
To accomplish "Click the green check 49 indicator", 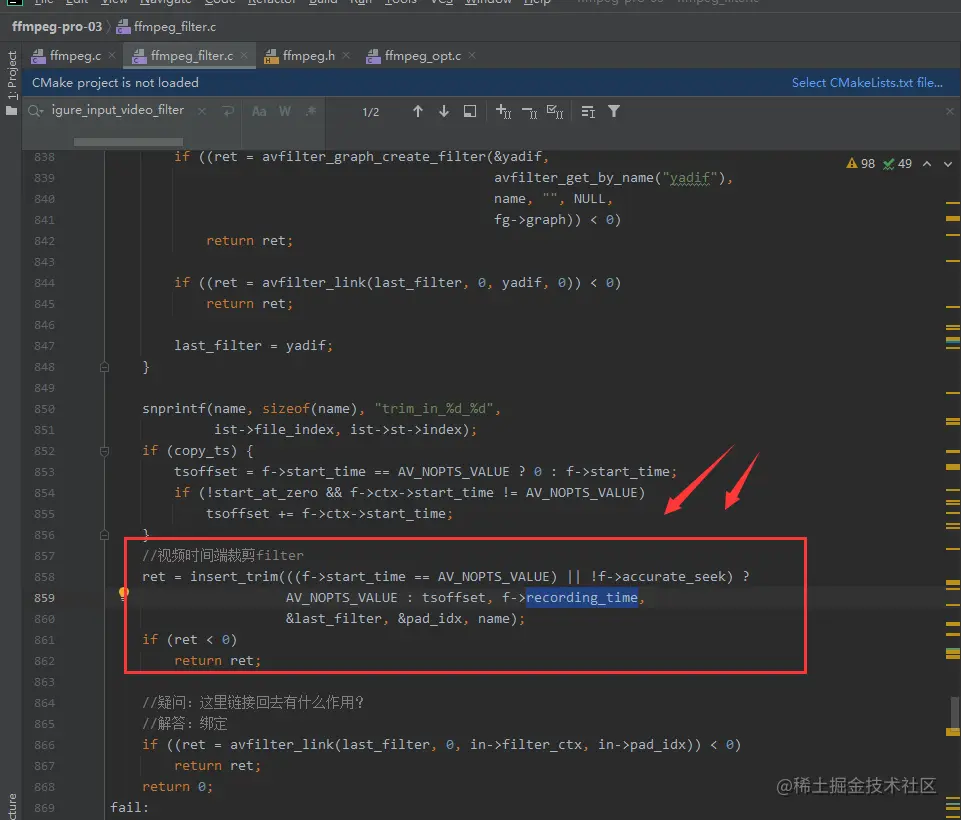I will [897, 164].
